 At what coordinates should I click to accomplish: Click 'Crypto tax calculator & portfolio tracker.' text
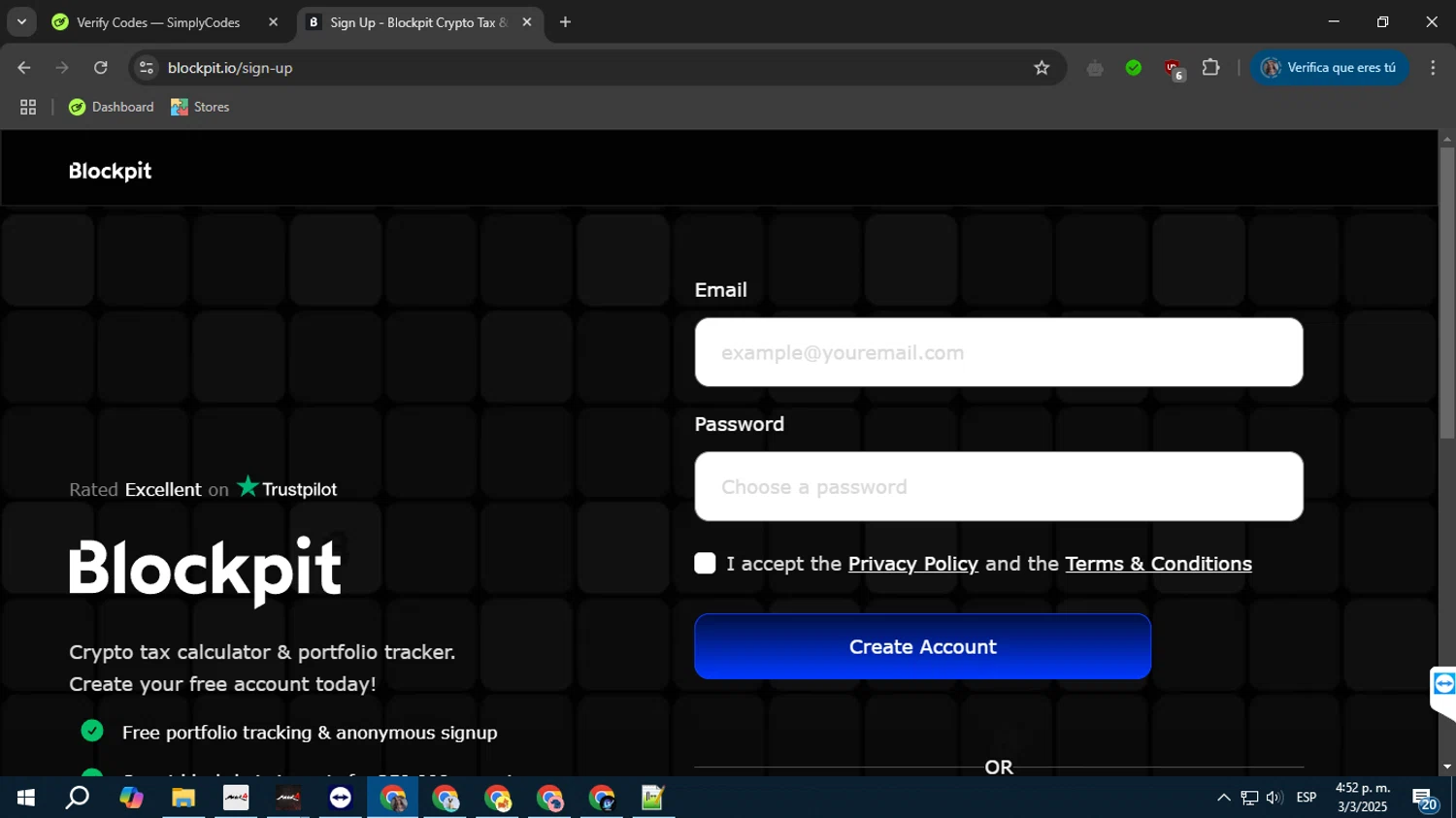click(x=262, y=652)
